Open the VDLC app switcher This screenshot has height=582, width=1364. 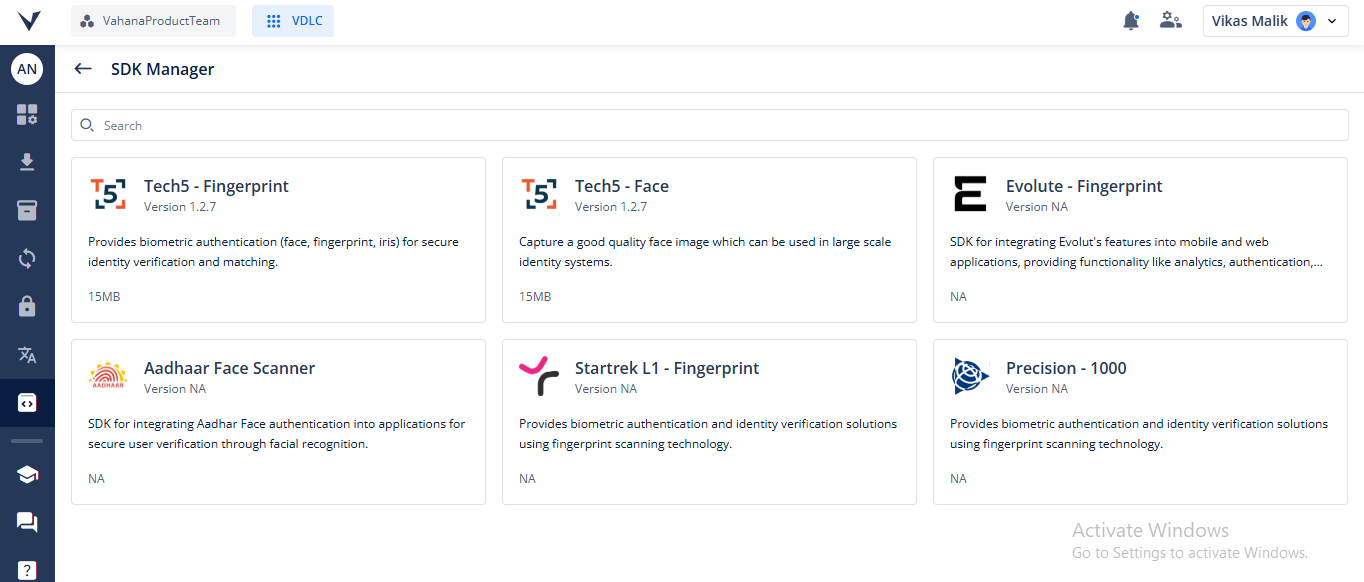point(293,21)
